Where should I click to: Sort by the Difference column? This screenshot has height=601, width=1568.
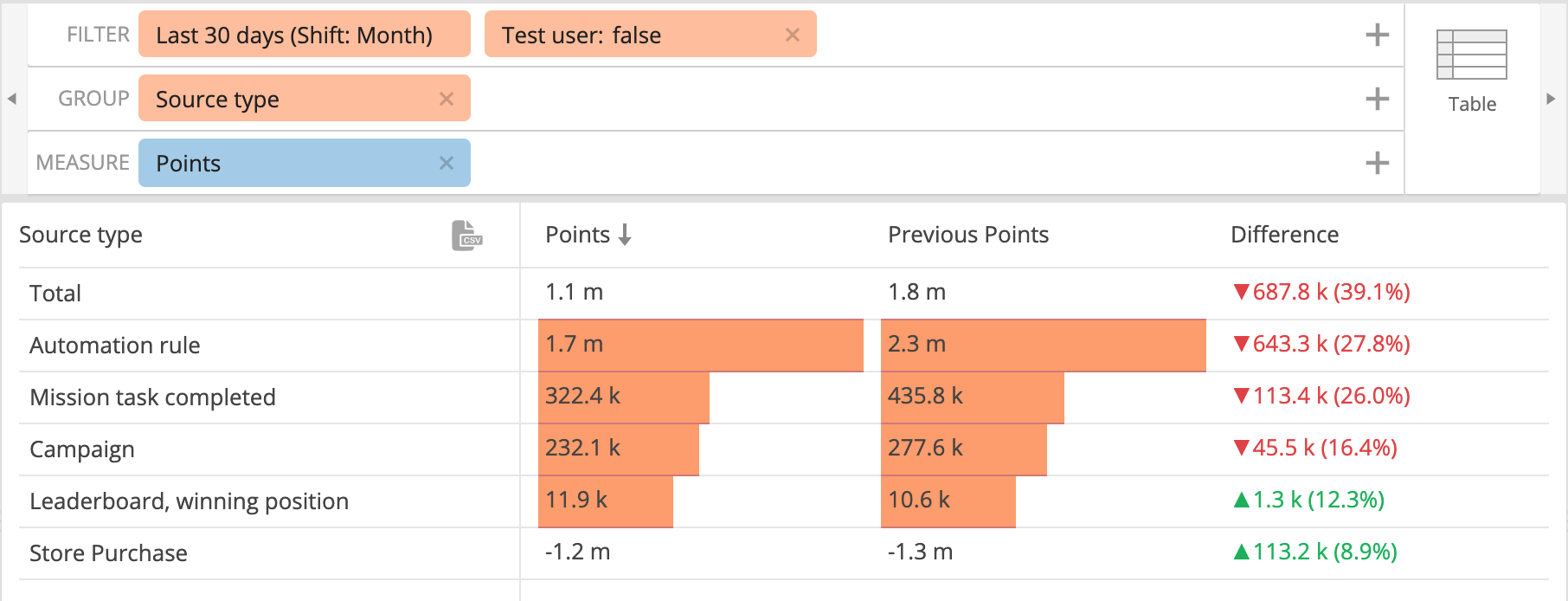[1284, 235]
